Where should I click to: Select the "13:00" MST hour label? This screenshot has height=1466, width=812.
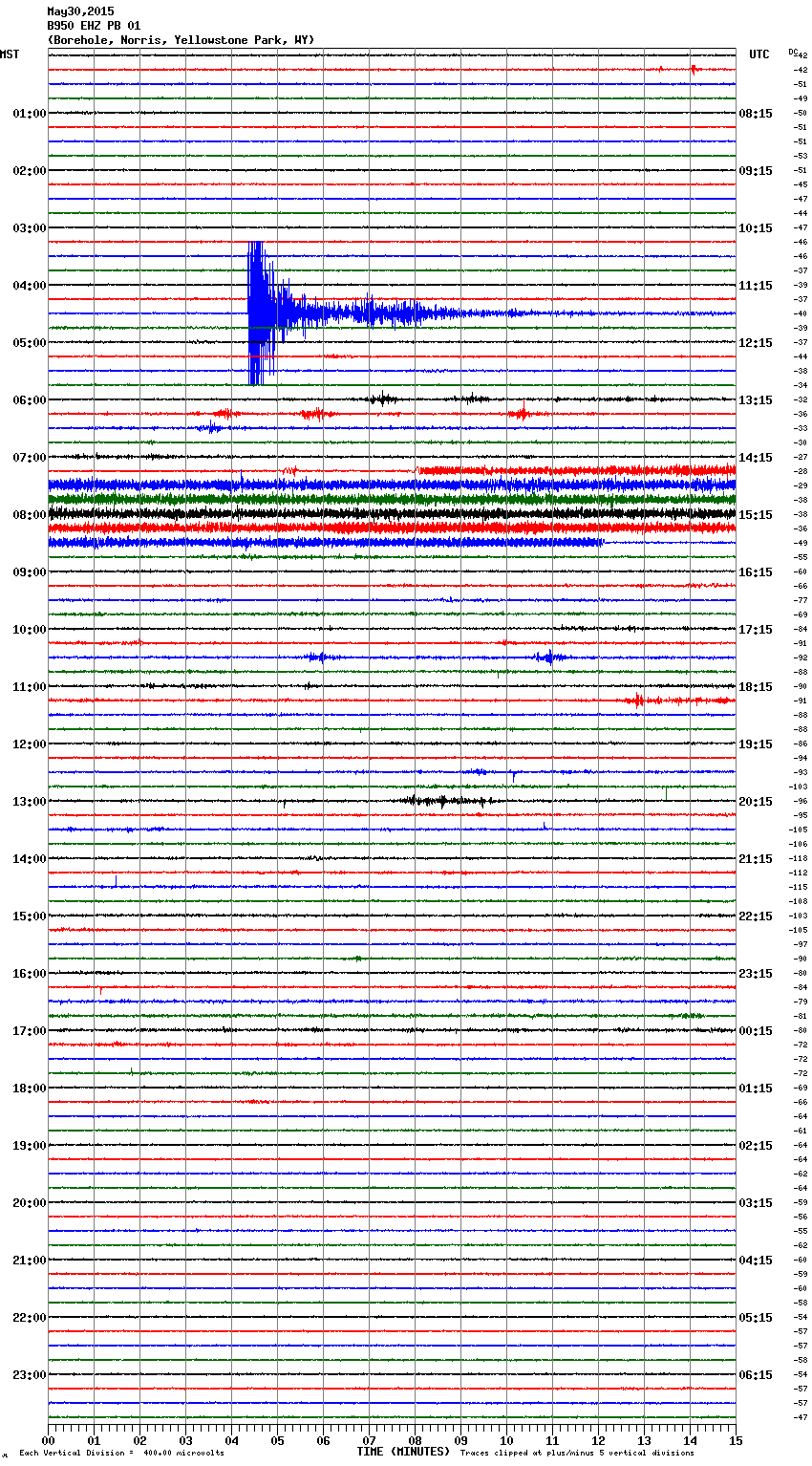click(x=30, y=802)
